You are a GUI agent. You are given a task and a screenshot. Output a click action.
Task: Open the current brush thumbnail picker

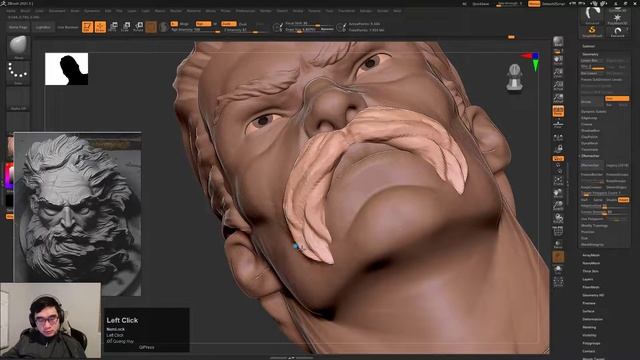click(x=18, y=47)
